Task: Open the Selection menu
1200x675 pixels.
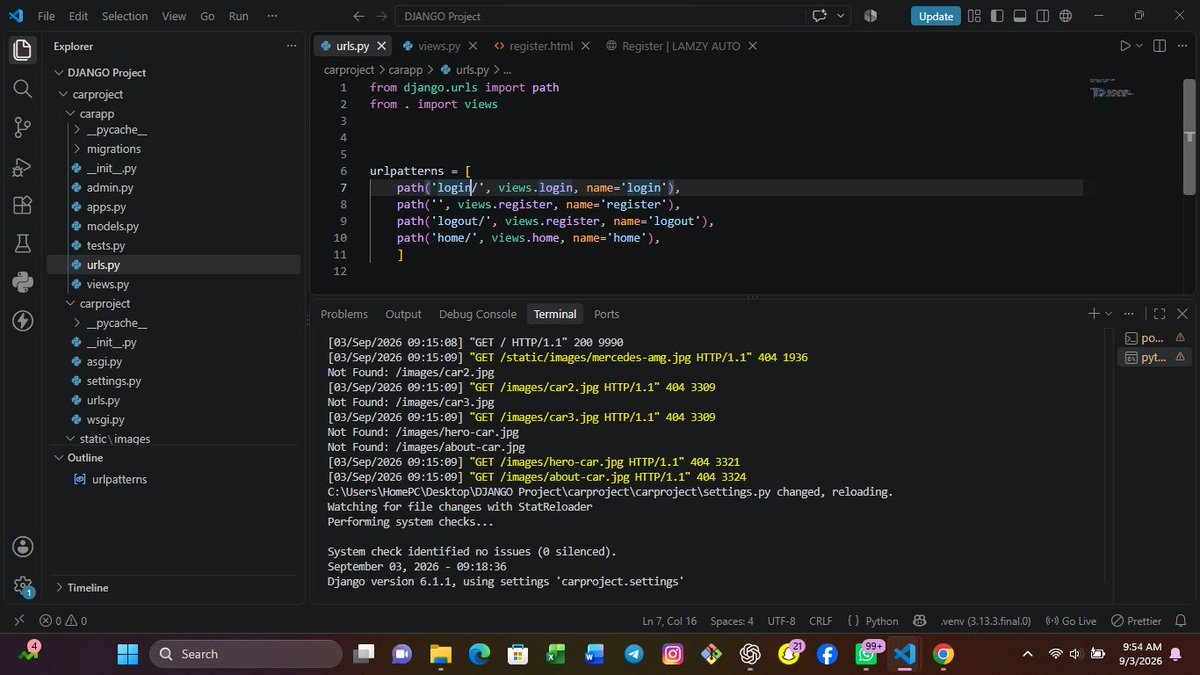Action: [125, 16]
